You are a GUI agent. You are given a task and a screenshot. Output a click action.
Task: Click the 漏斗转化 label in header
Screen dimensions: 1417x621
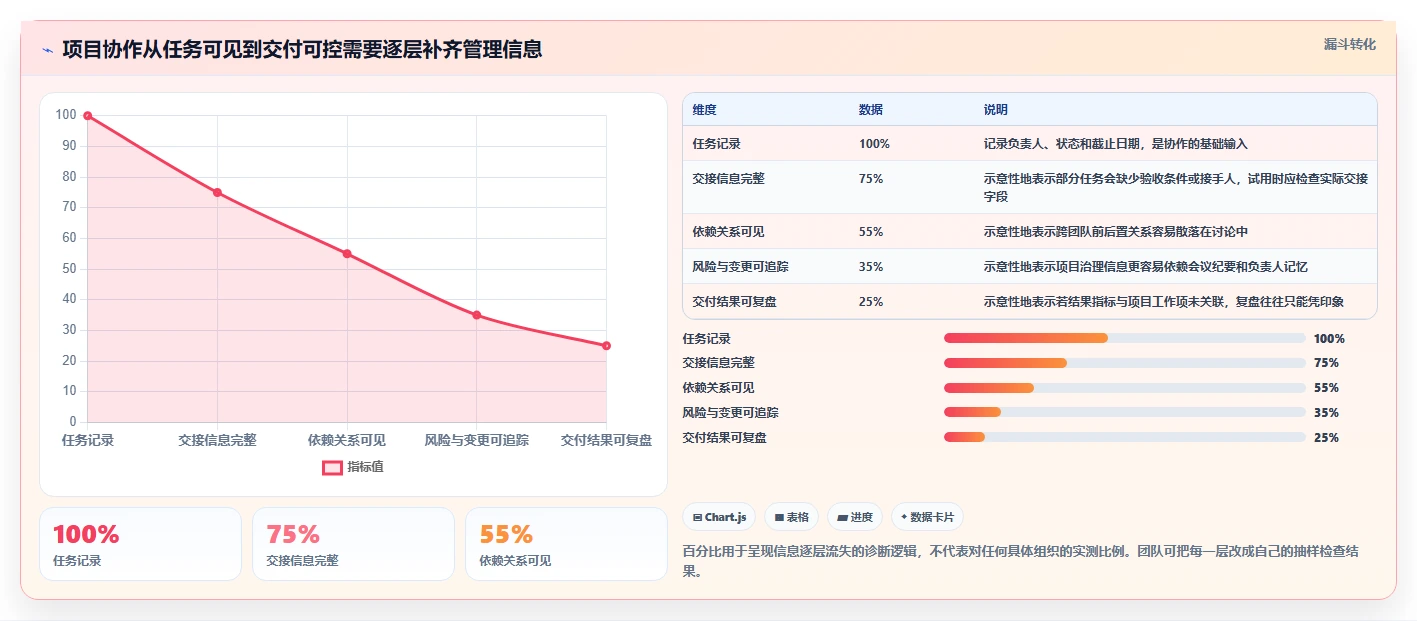coord(1349,44)
